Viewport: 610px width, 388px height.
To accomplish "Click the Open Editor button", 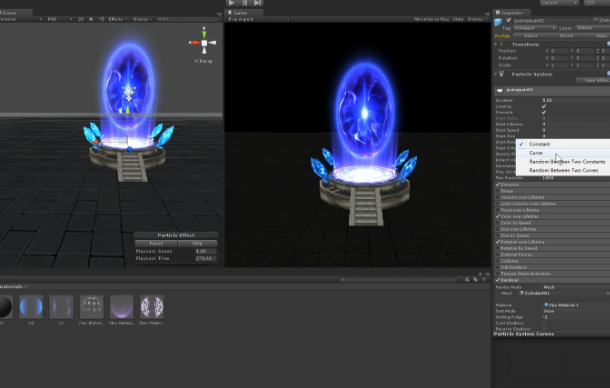I will pos(593,81).
